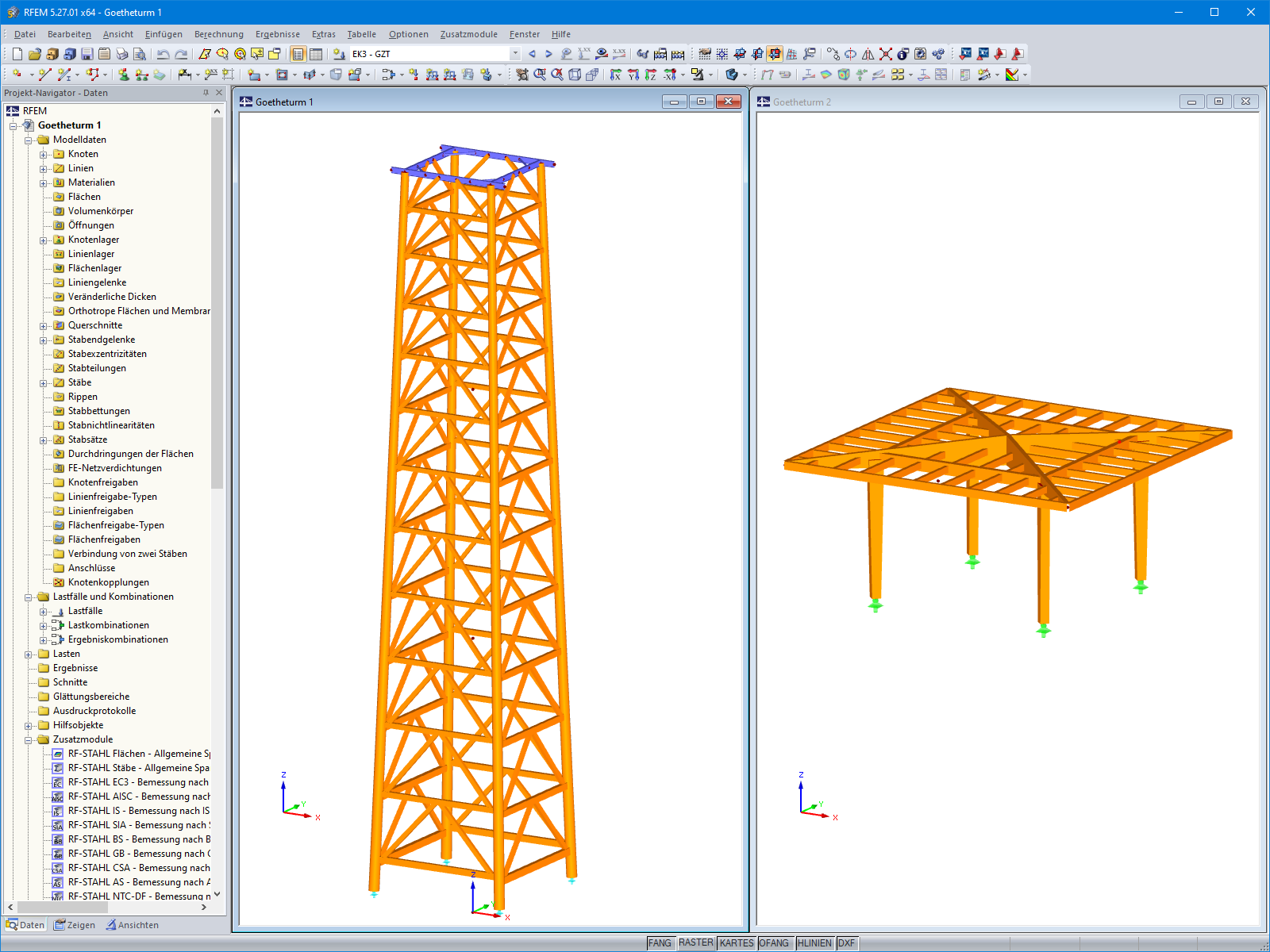Select the Print icon on the toolbar
Viewport: 1270px width, 952px height.
(x=121, y=53)
